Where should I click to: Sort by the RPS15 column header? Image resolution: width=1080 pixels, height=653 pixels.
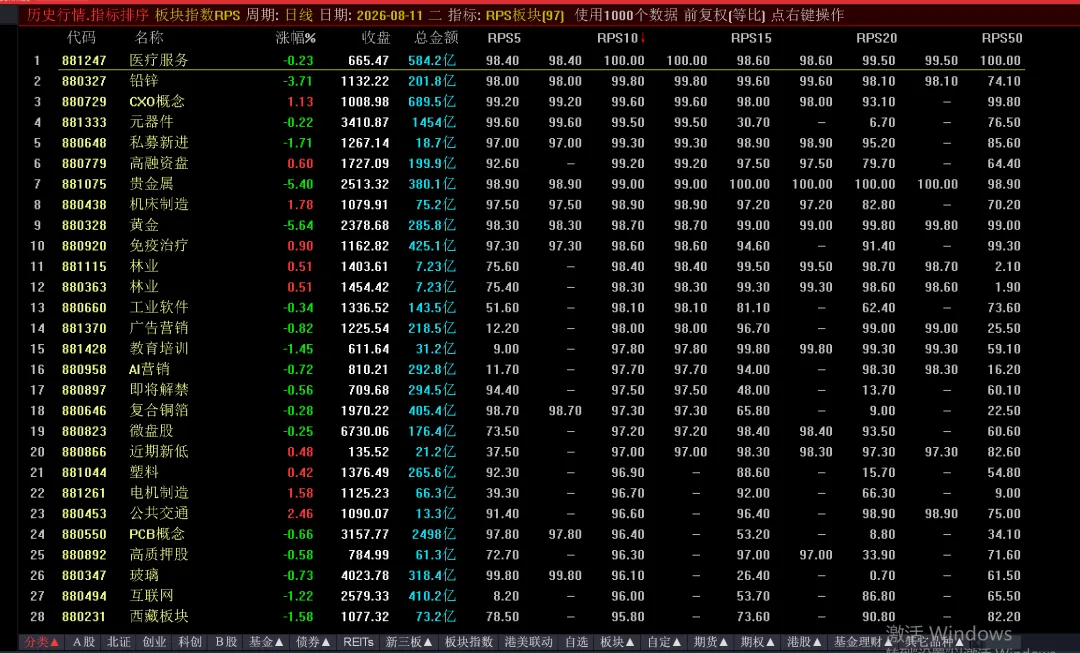click(751, 38)
